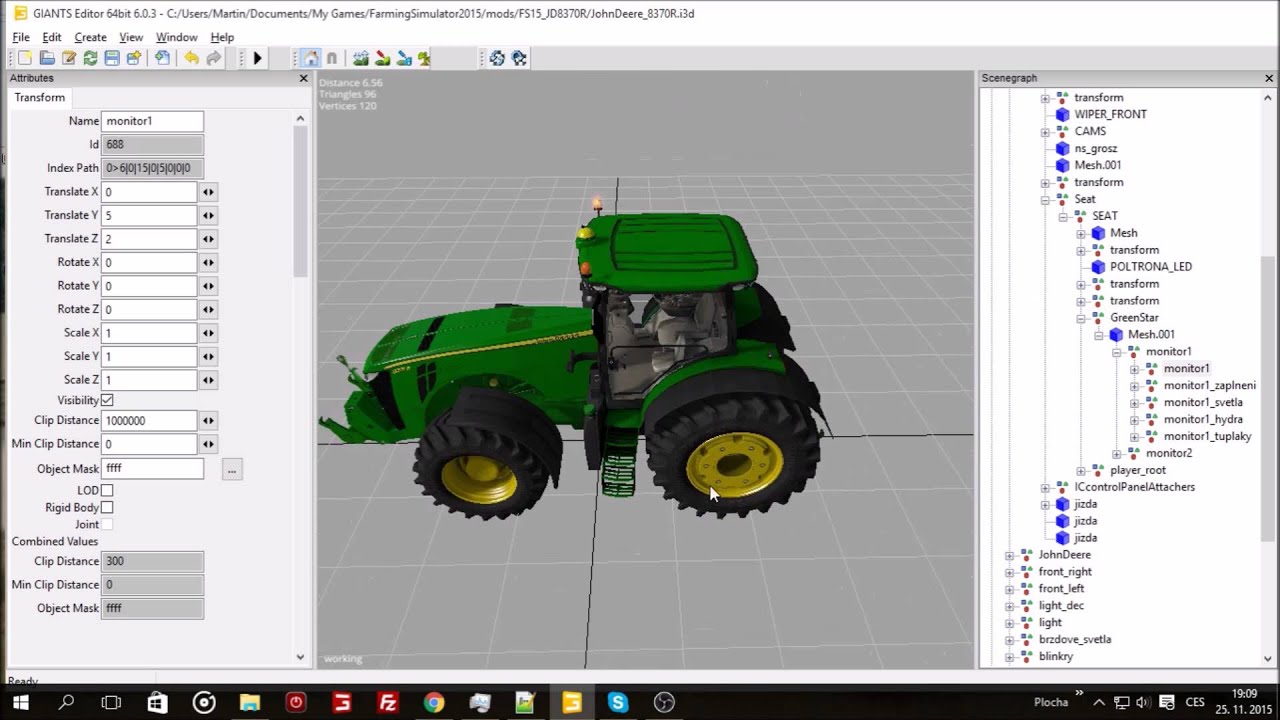
Task: Click the terrain sculpt icon with up arrow
Action: tap(361, 59)
